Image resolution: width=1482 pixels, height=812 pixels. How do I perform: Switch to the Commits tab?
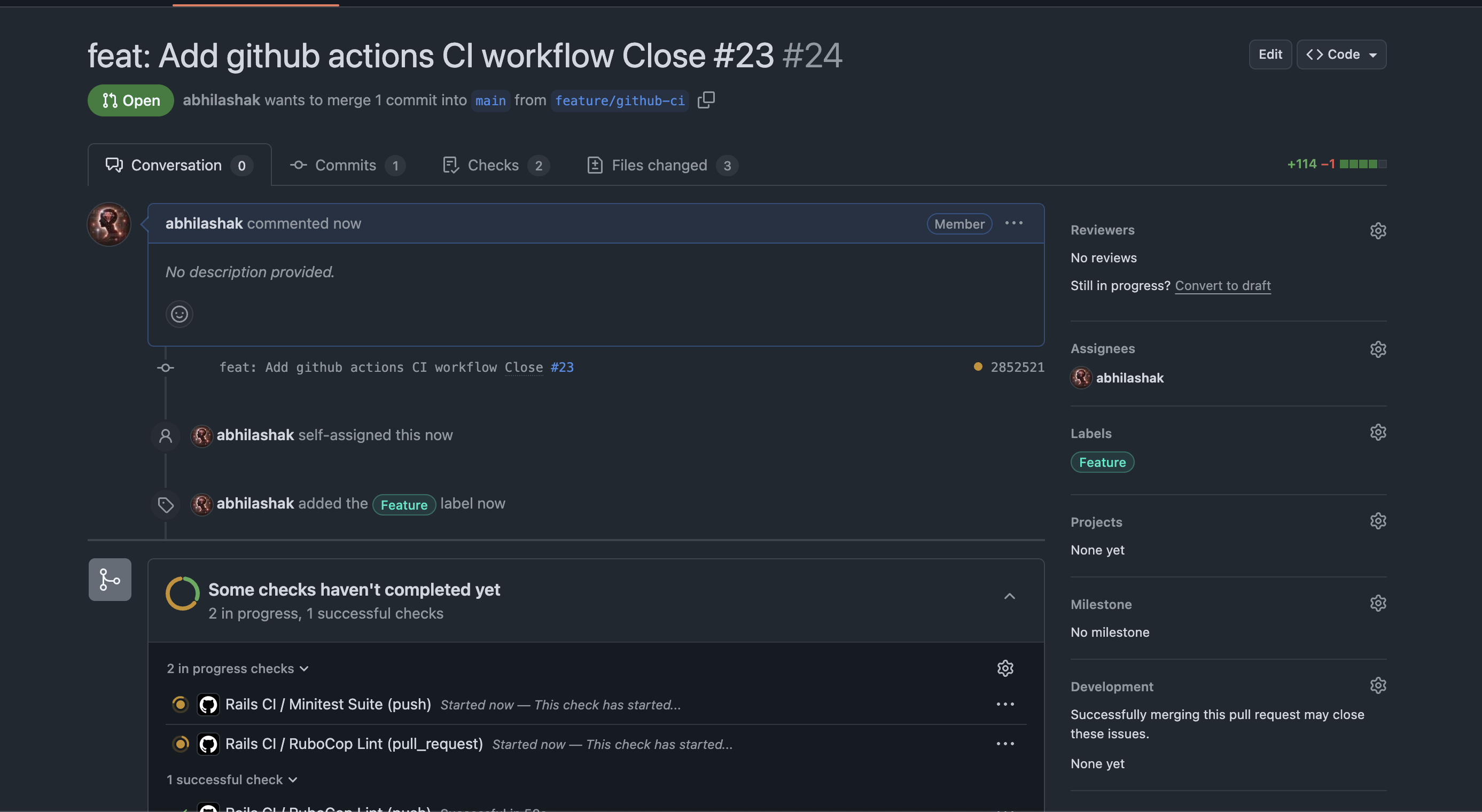(346, 166)
